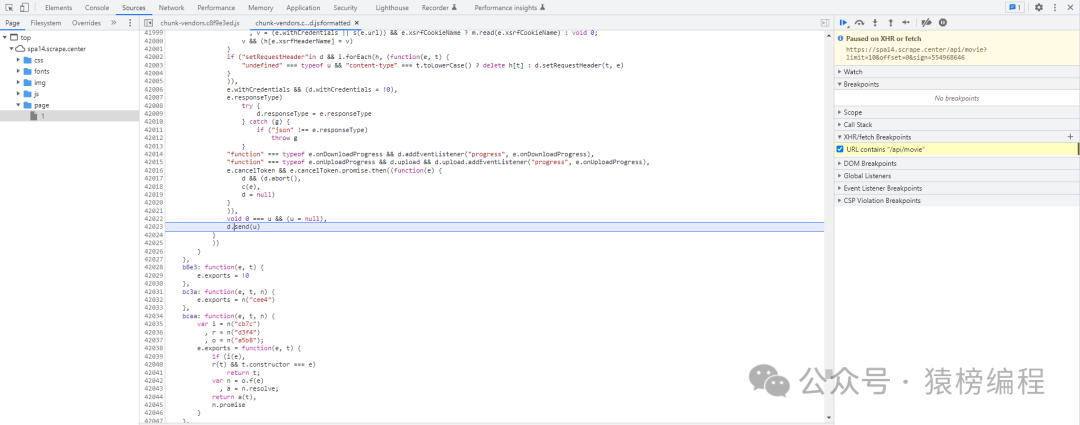Open the Recorder tab
This screenshot has height=425, width=1080.
click(x=439, y=8)
